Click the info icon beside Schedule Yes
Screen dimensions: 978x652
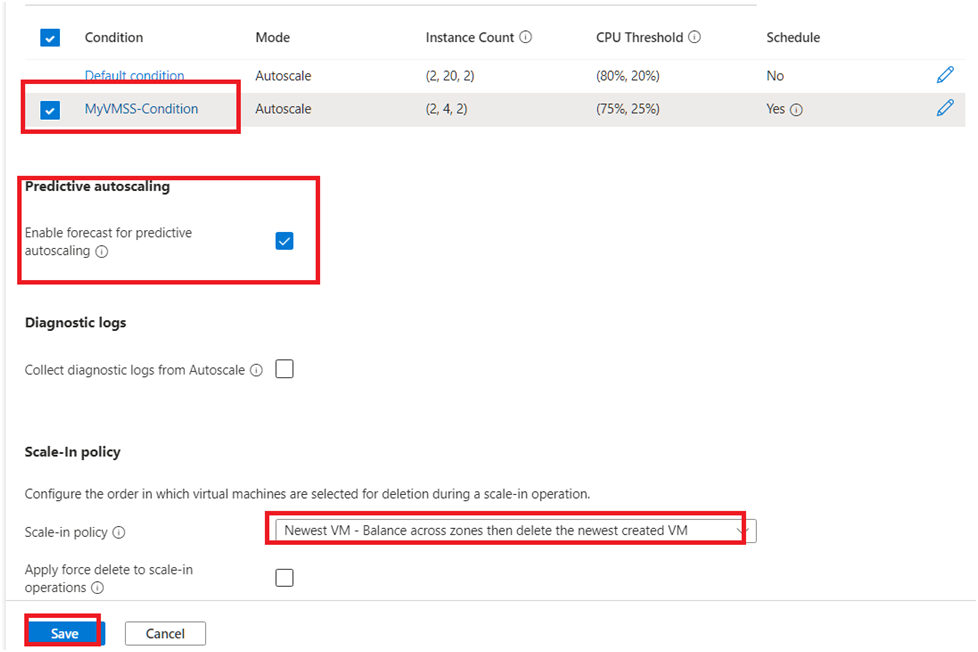click(x=796, y=110)
